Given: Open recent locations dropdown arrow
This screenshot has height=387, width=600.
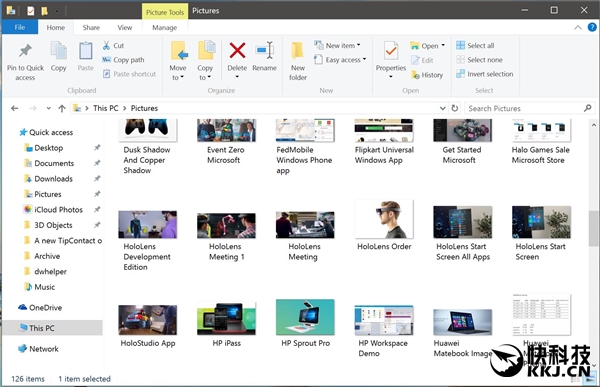Looking at the screenshot, I should 49,108.
